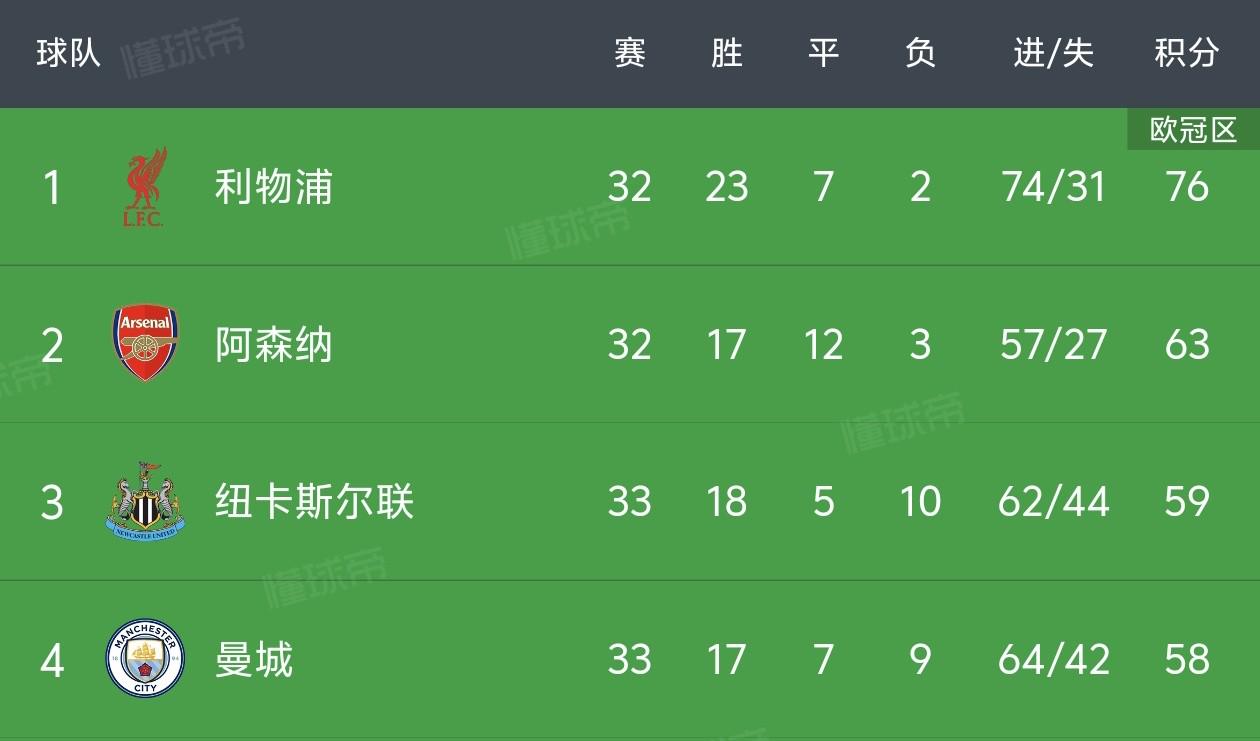1260x741 pixels.
Task: Select the 纽卡斯尔联 team name
Action: 314,501
